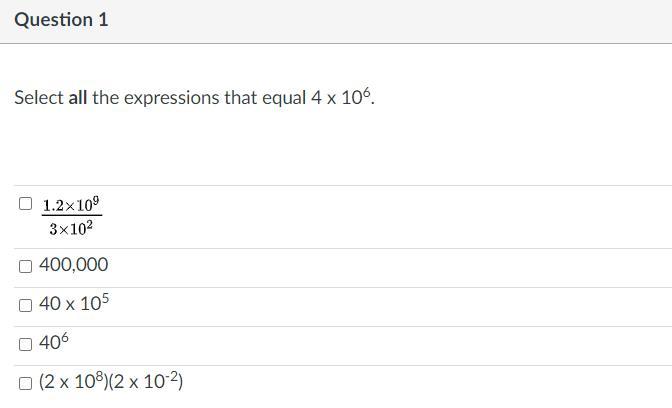Click the "(2 x 10⁸)(2 x 10⁻²)" answer label
The image size is (672, 408).
coord(110,382)
